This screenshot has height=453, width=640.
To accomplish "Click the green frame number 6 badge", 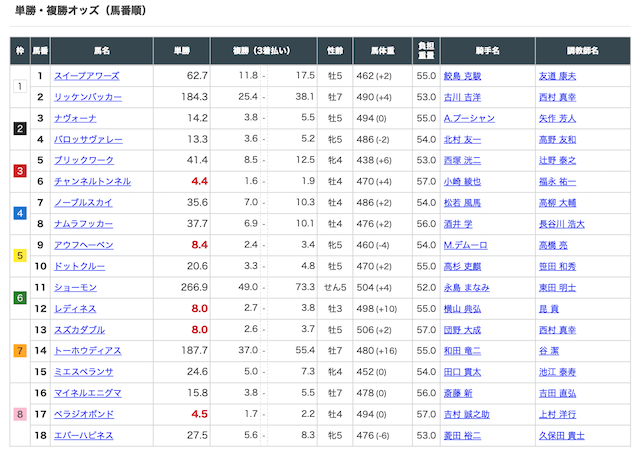I will tap(19, 298).
